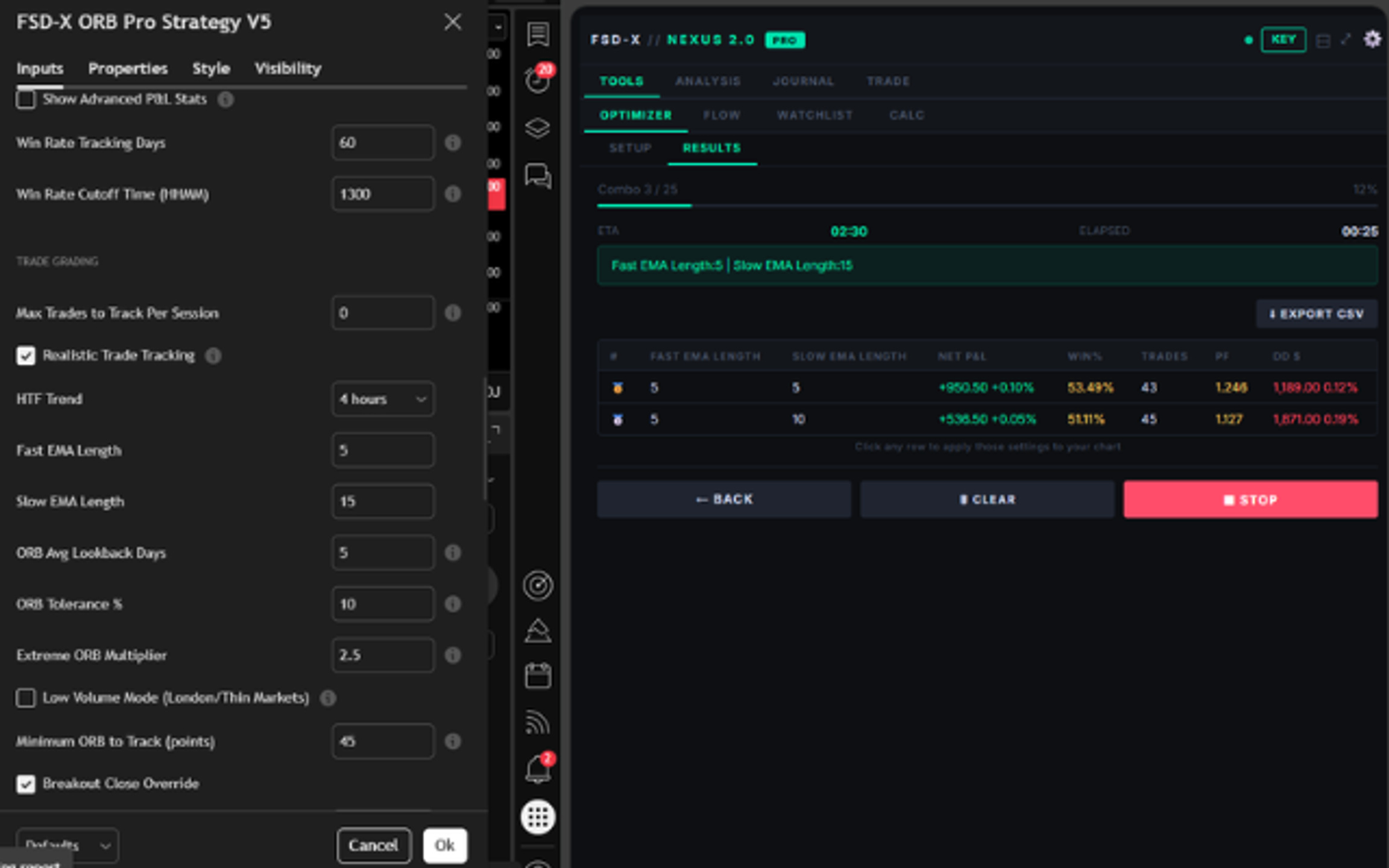Open the pyramid icon above calendar icon
1389x868 pixels.
tap(538, 631)
